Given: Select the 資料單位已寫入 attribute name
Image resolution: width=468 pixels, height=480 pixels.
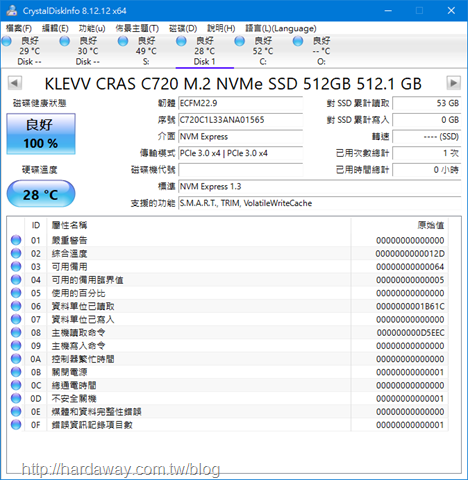Looking at the screenshot, I should 83,320.
